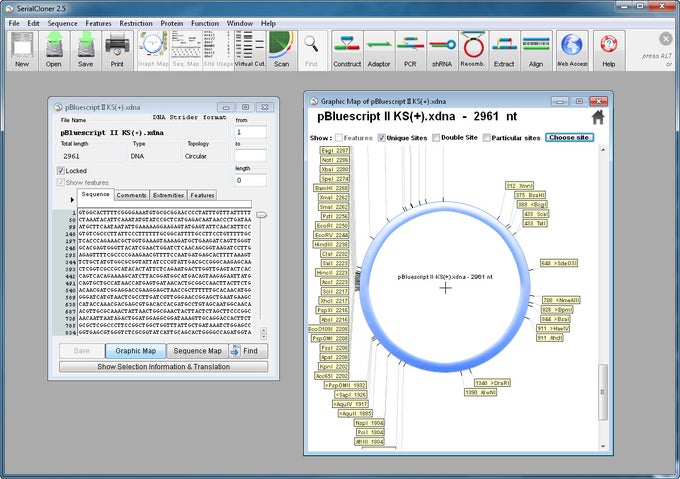Open the Window menu
Screen dimensions: 680x479
click(x=240, y=23)
